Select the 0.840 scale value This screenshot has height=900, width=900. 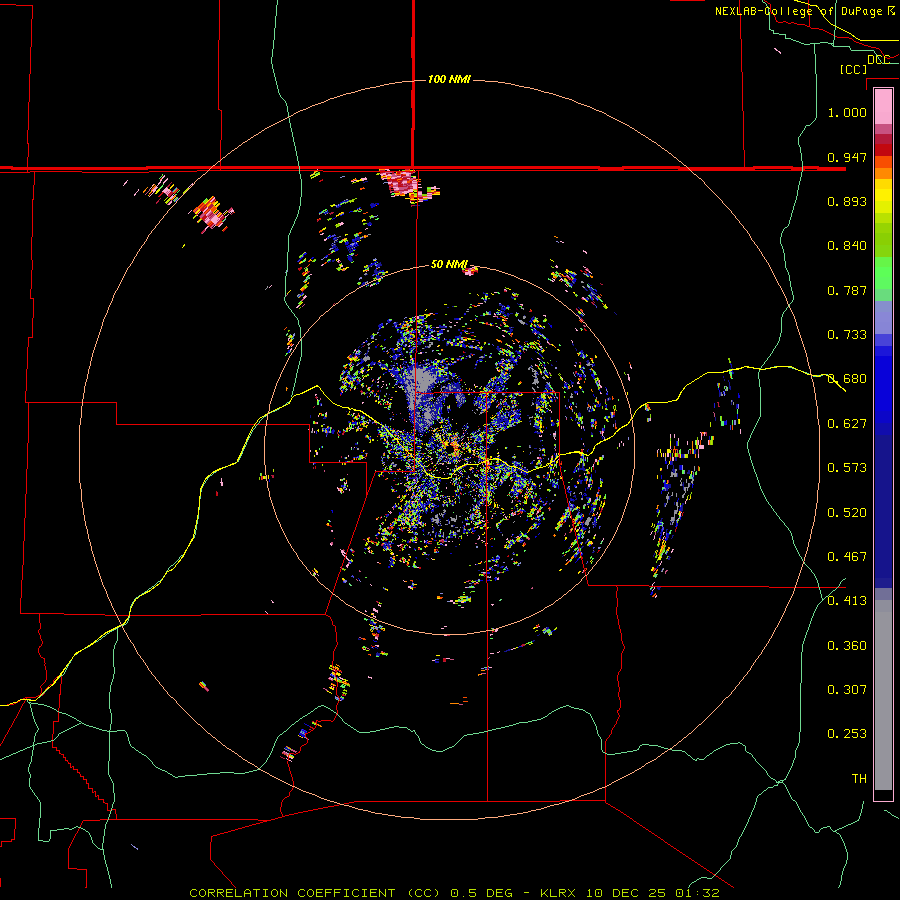click(x=847, y=246)
